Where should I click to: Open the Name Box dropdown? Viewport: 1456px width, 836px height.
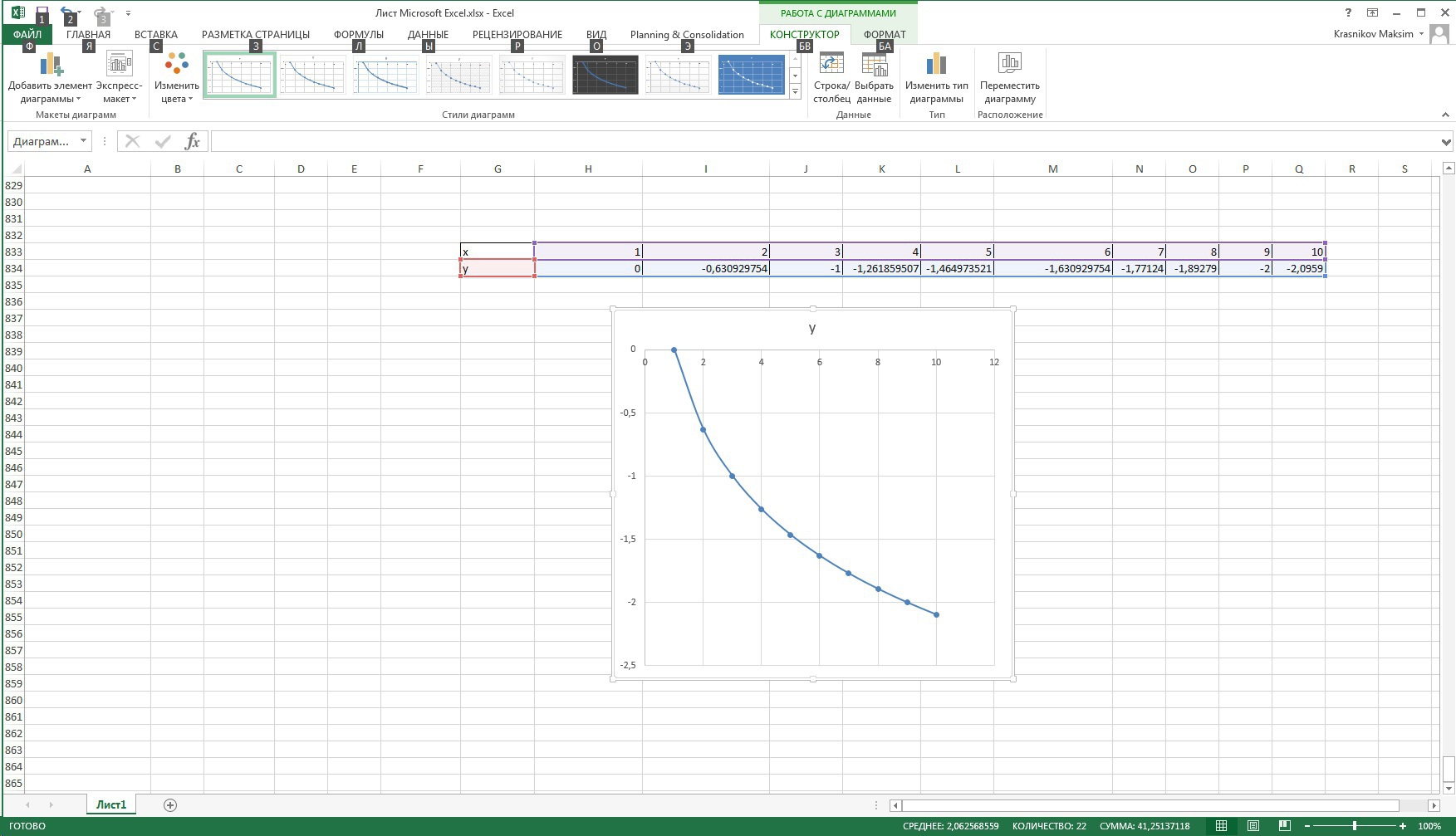coord(83,141)
